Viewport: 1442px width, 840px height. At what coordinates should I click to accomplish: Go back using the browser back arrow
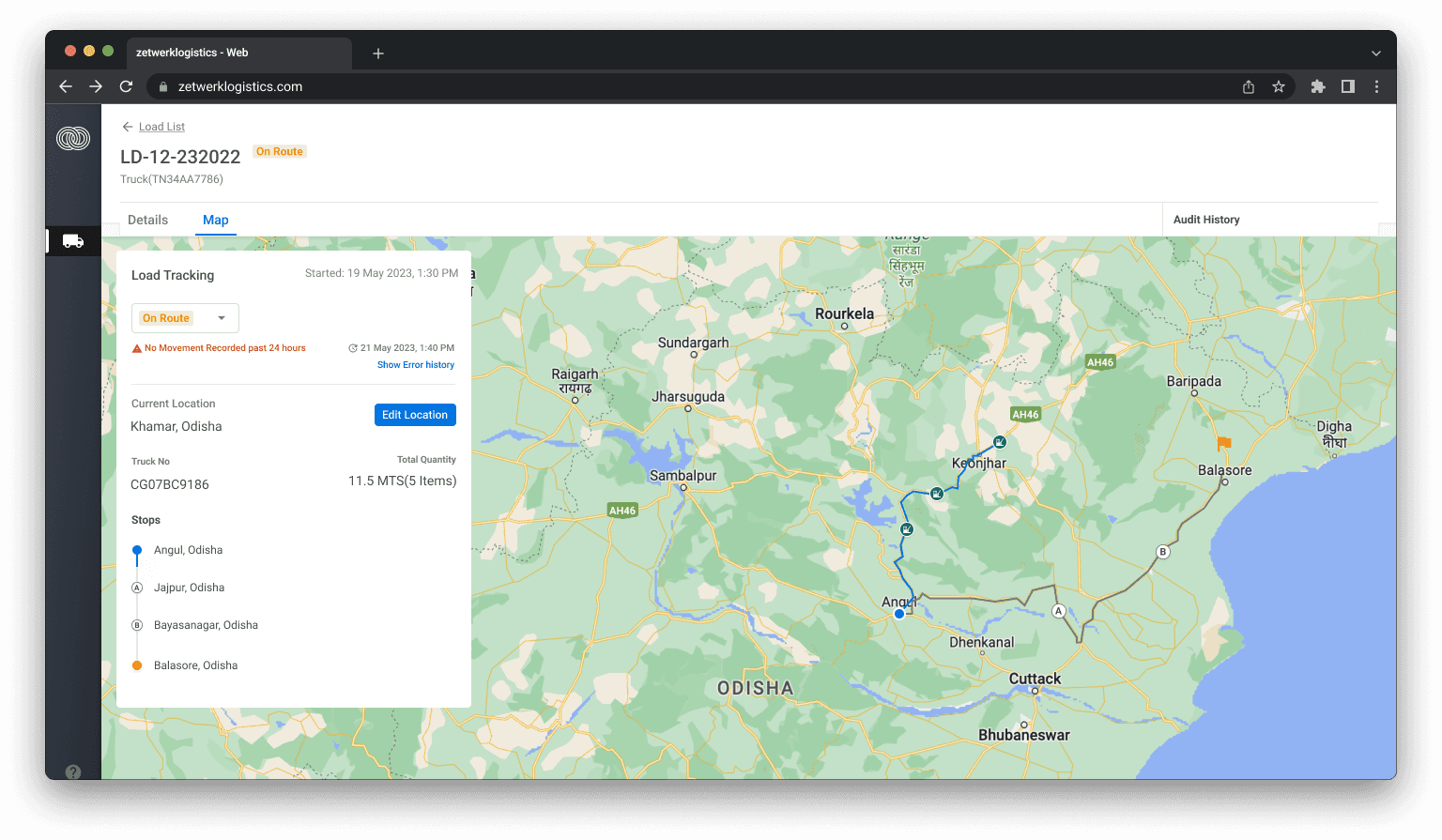[x=66, y=86]
